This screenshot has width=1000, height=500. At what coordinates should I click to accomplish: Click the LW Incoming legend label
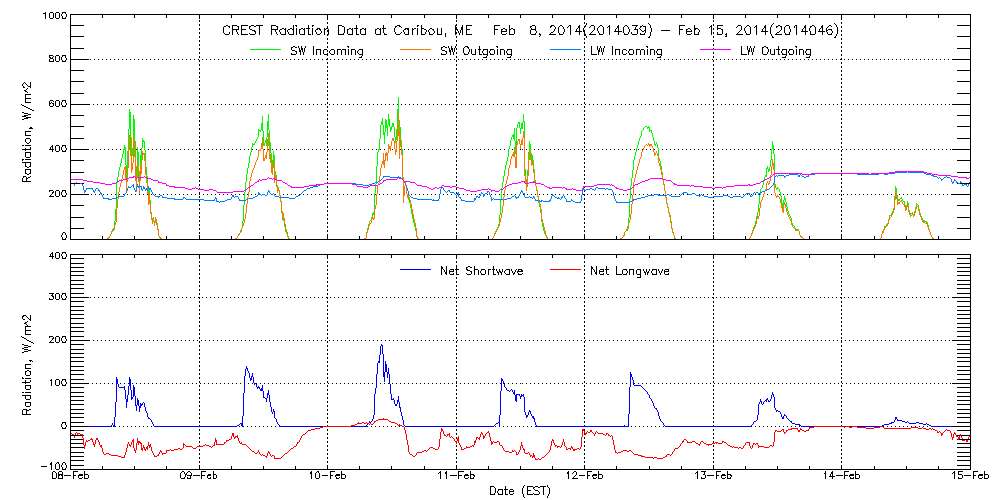pos(626,51)
